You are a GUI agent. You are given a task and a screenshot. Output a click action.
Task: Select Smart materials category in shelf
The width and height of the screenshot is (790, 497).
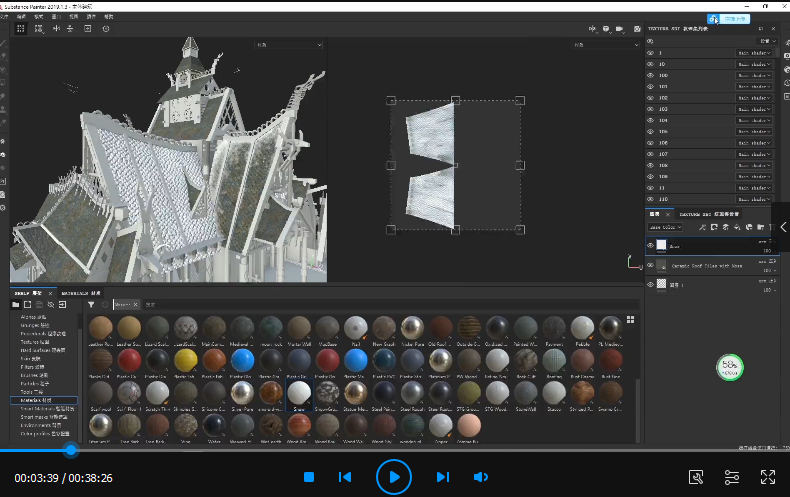tap(45, 408)
